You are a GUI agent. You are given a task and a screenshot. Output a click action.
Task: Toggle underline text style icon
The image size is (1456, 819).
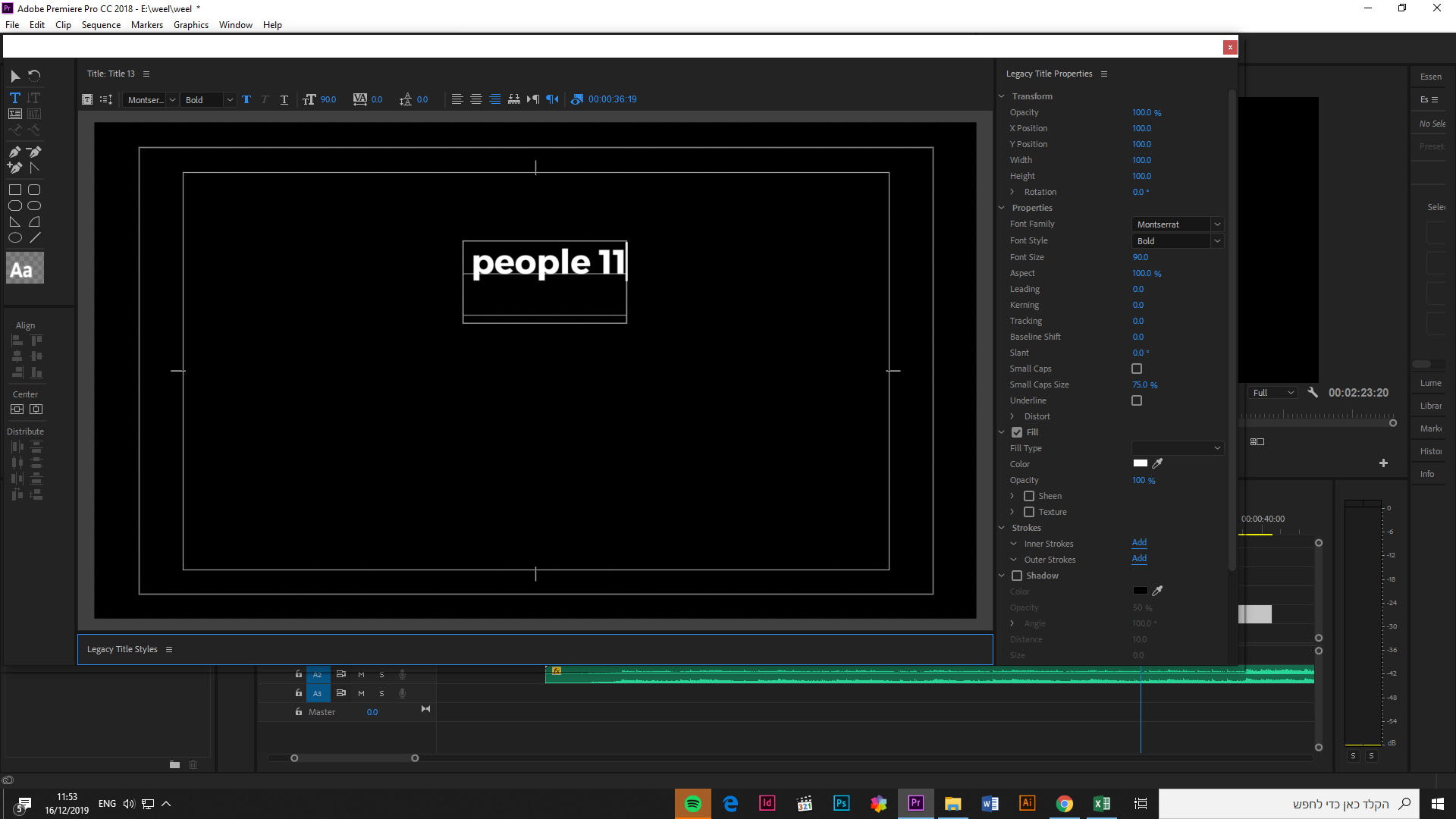(284, 99)
